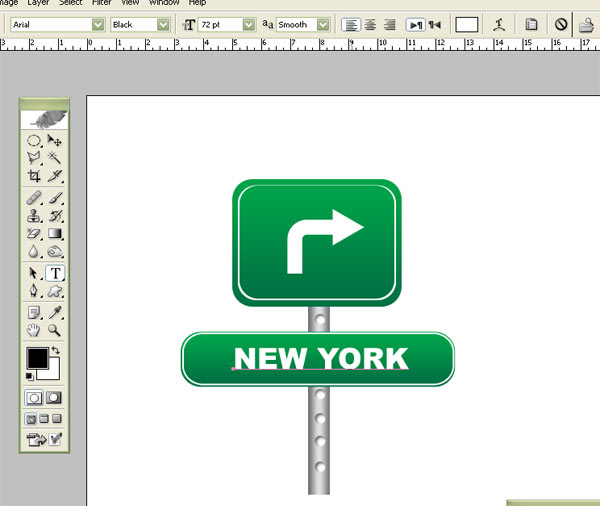Left align the text
The width and height of the screenshot is (600, 506).
[351, 25]
